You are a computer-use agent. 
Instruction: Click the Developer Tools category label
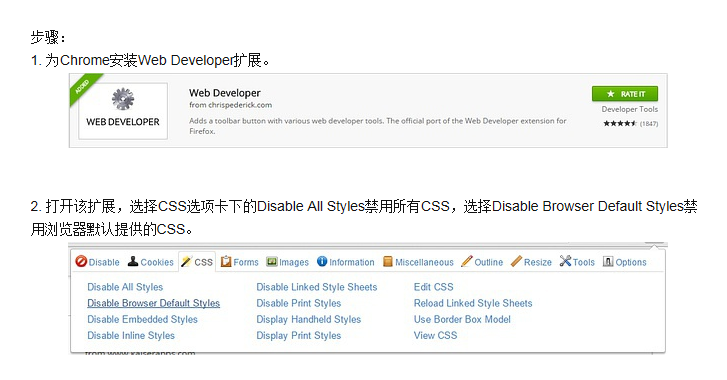630,109
